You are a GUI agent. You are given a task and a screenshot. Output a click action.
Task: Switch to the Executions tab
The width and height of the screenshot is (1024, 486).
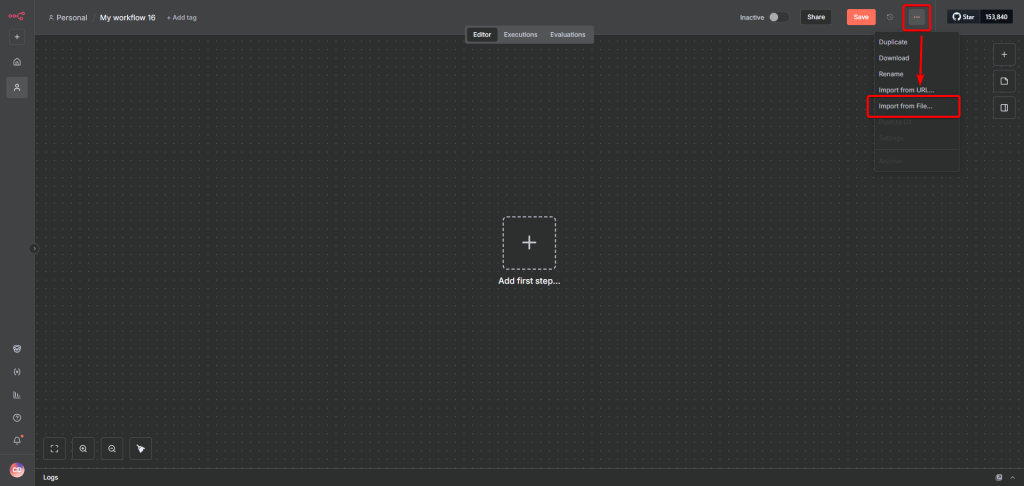tap(520, 35)
